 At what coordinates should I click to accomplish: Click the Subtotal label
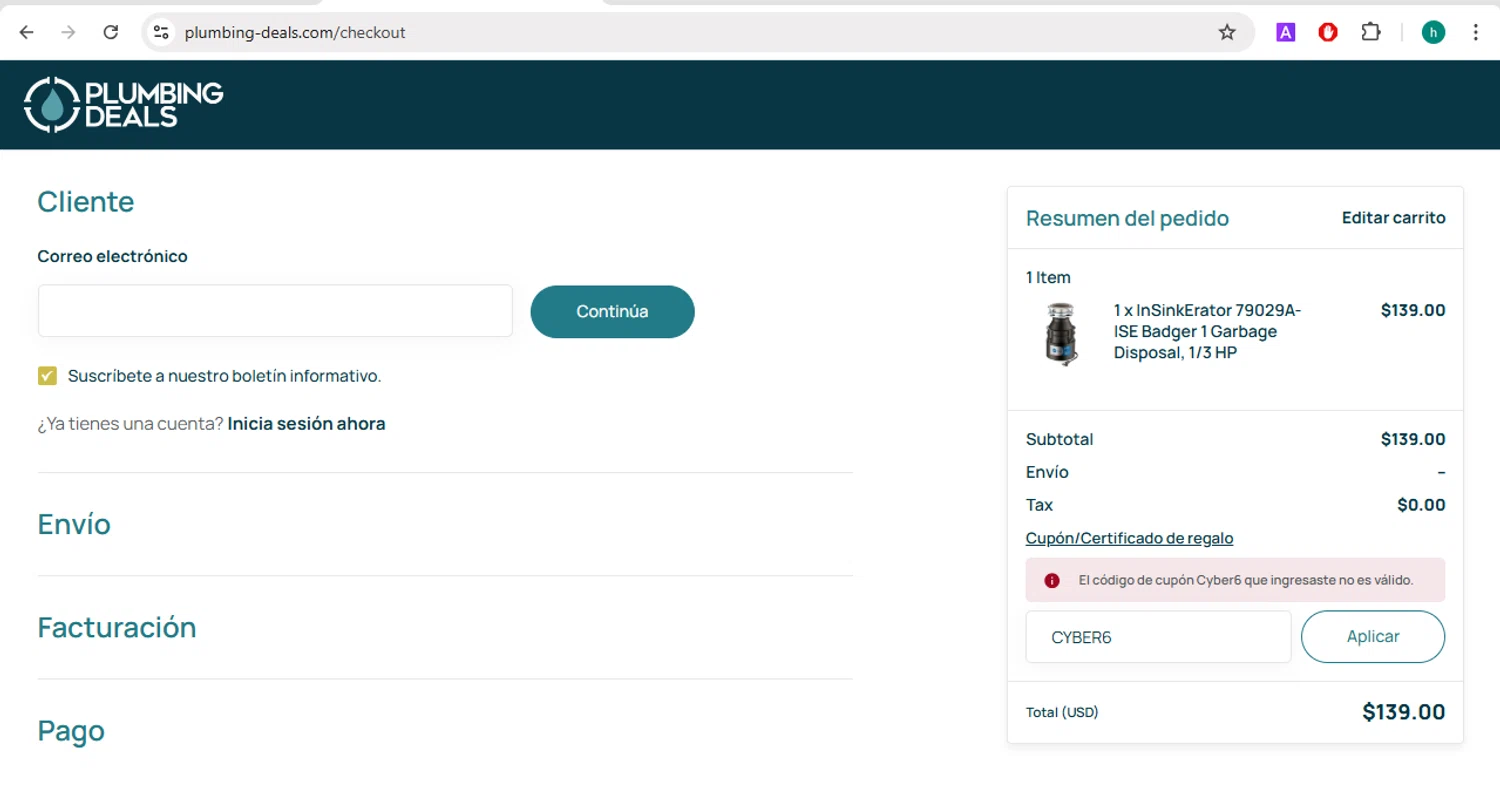coord(1059,439)
